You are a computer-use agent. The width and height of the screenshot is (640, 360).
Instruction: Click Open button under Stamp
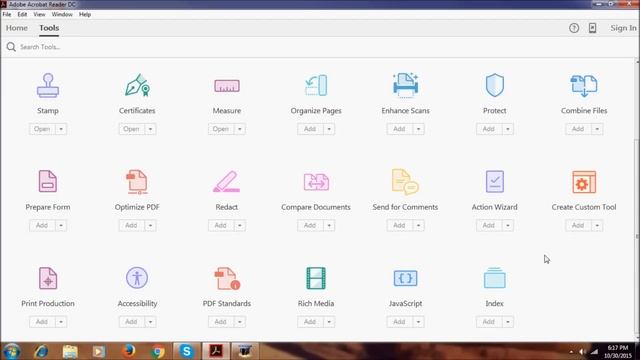pyautogui.click(x=42, y=129)
